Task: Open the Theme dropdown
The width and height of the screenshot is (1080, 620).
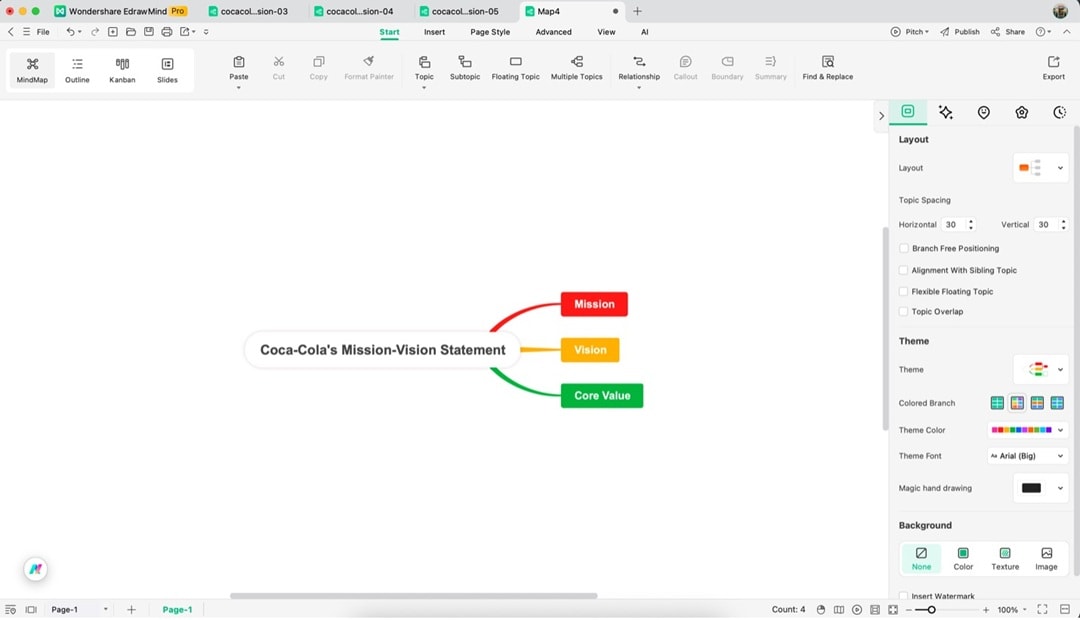Action: click(1040, 369)
